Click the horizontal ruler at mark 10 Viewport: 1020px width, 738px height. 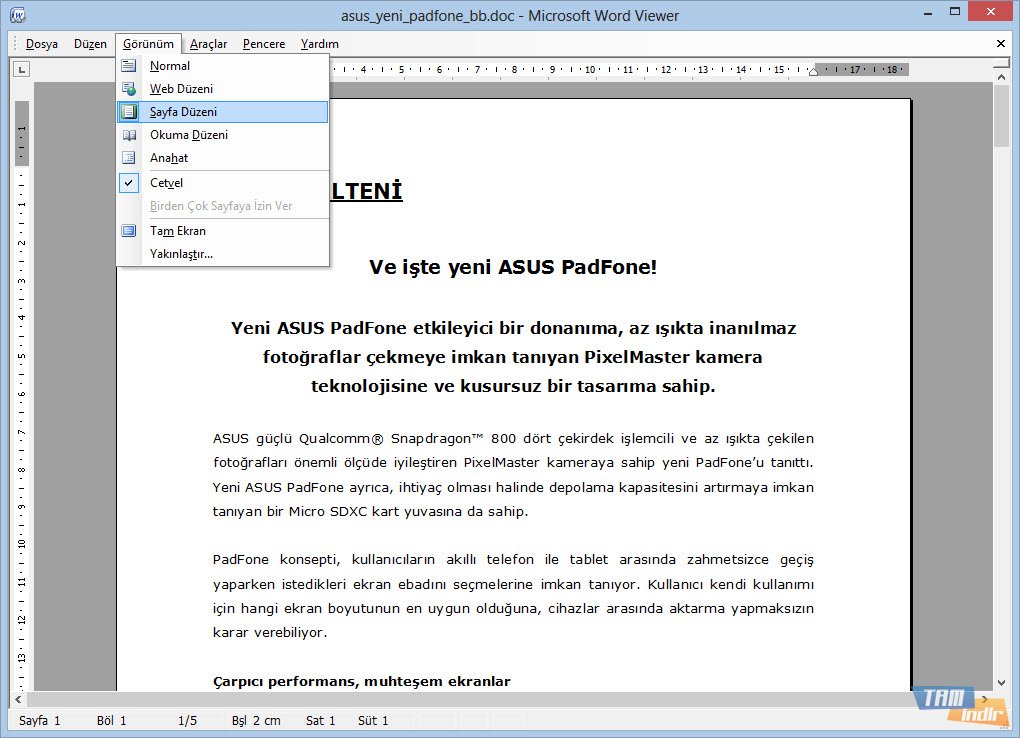[x=590, y=70]
